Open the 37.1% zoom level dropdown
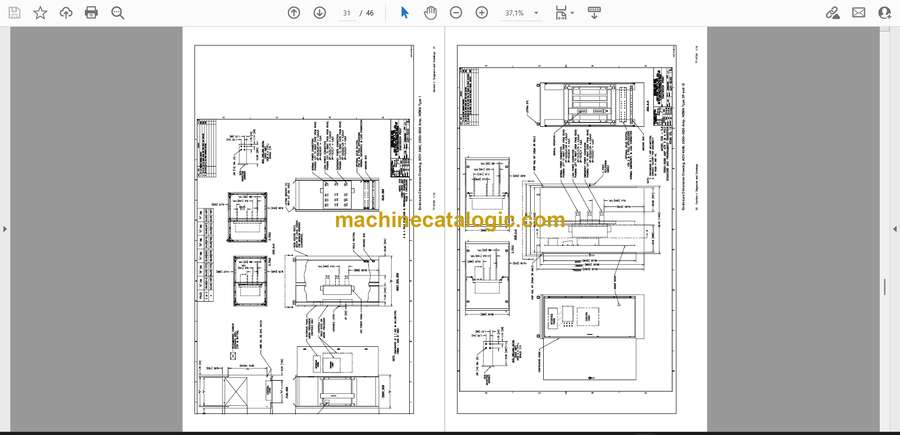This screenshot has width=900, height=435. (x=521, y=13)
